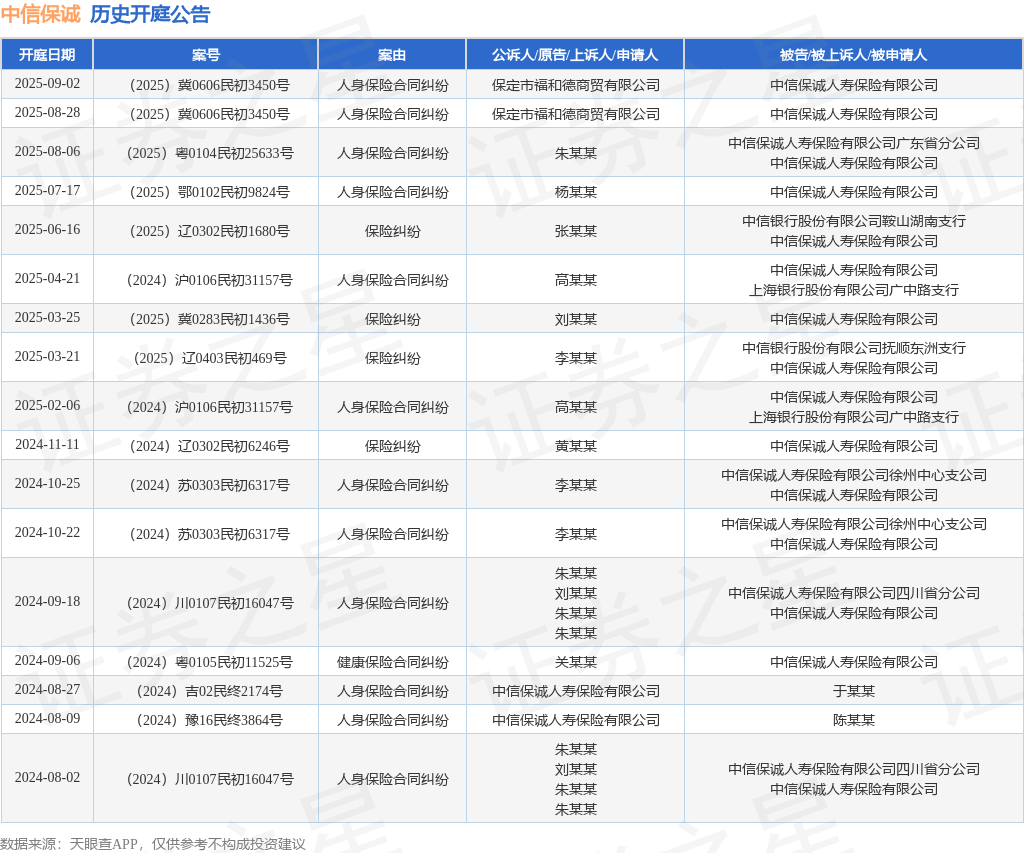Click plaintiff 刘某某 in 2025-03-25 row
This screenshot has width=1024, height=853.
click(x=575, y=319)
